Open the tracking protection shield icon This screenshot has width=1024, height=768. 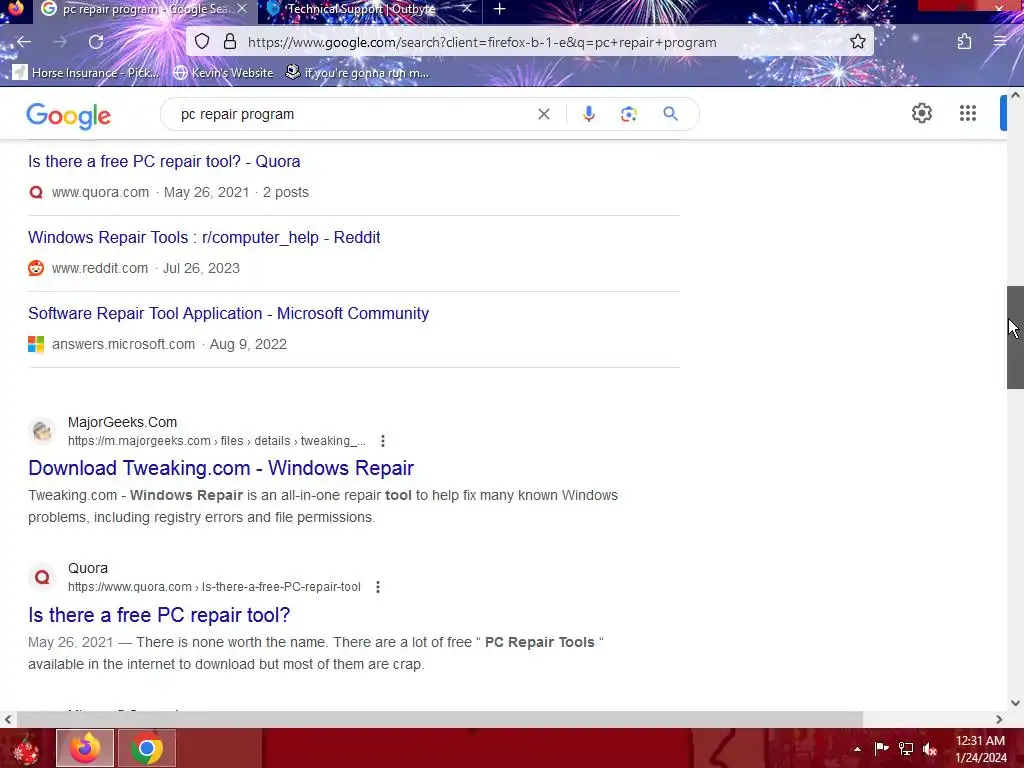tap(202, 42)
